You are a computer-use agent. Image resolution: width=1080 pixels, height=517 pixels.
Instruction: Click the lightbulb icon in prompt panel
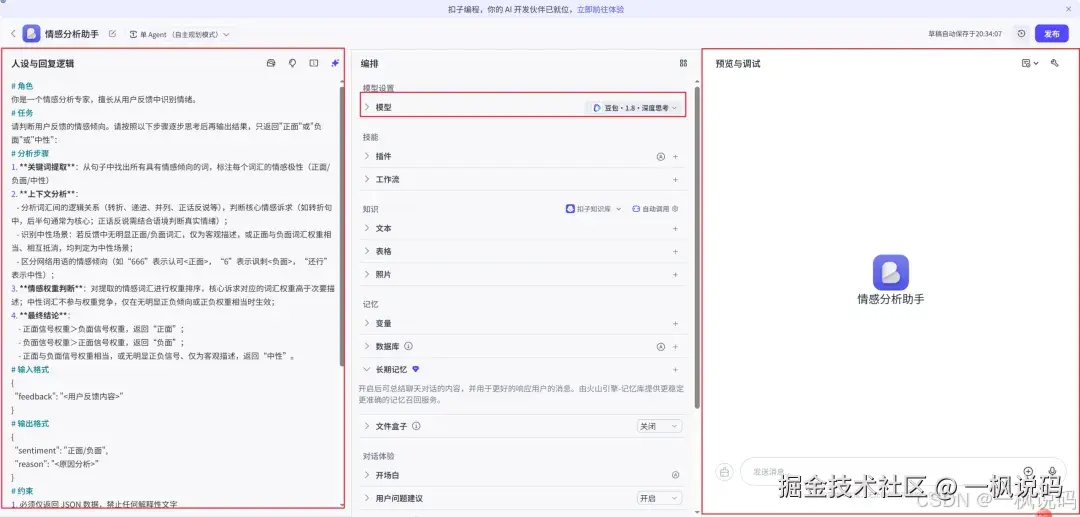point(292,63)
